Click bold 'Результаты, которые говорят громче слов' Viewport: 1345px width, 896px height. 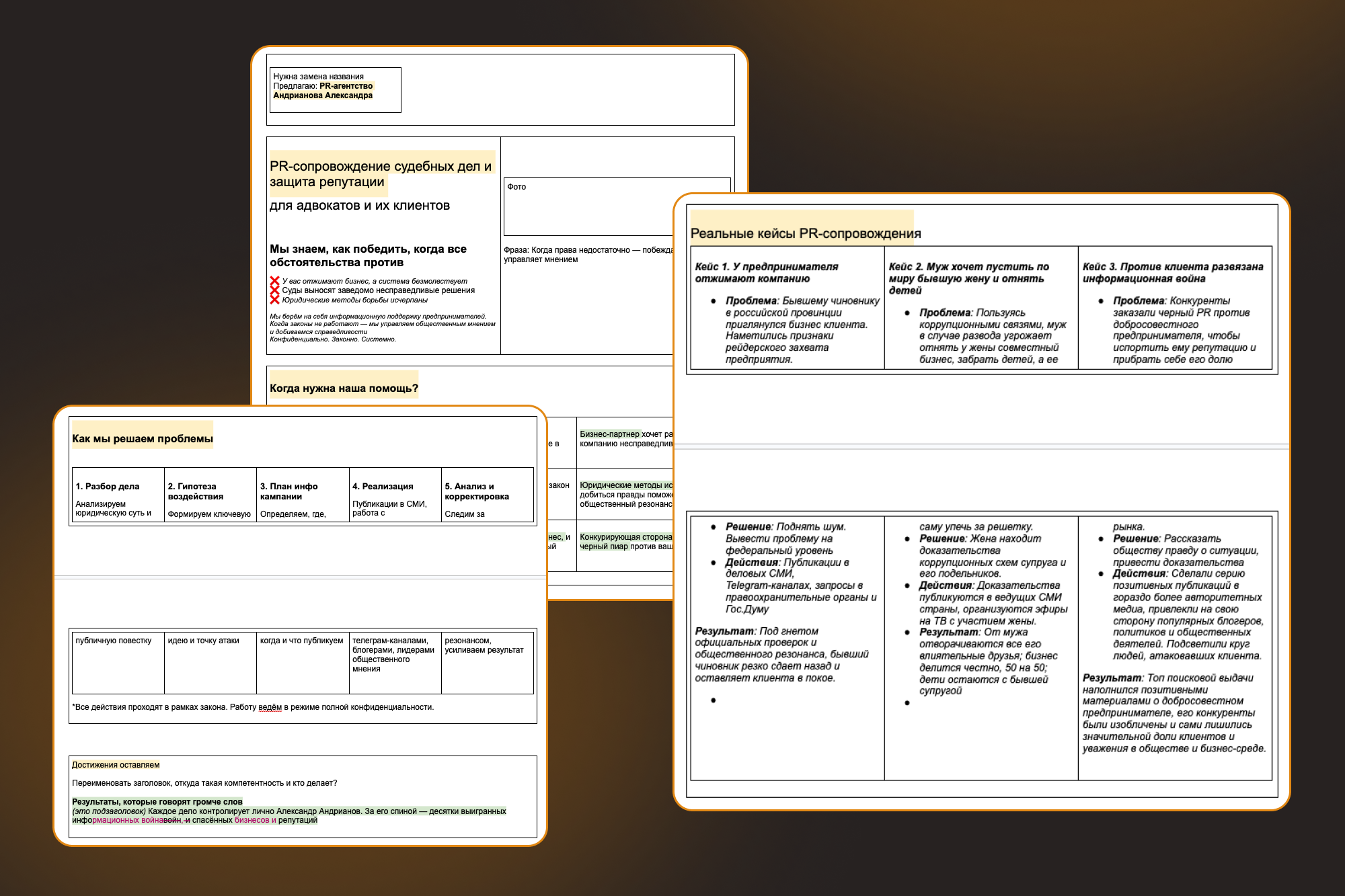click(x=157, y=802)
